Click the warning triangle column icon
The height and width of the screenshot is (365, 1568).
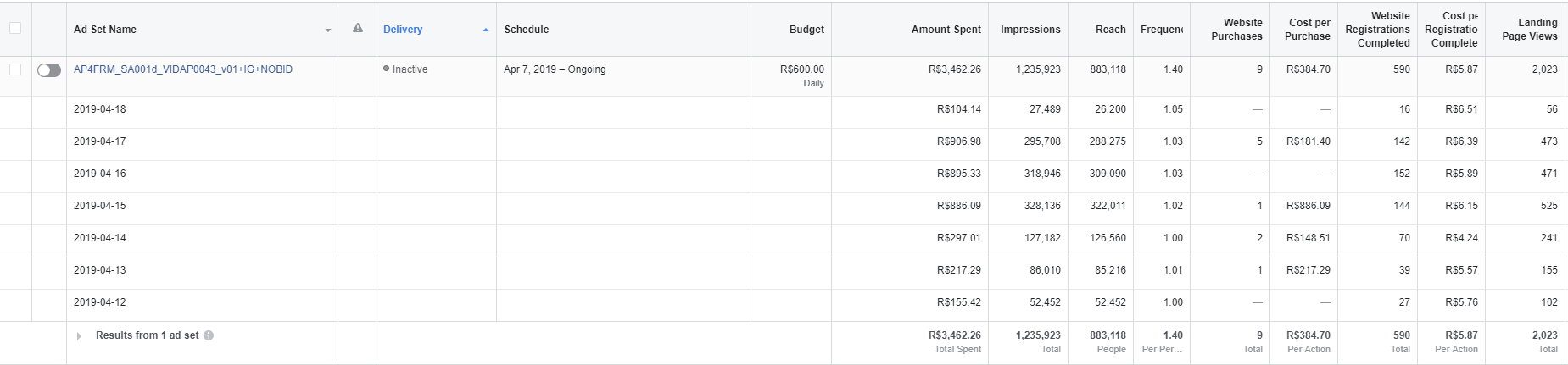[x=358, y=28]
